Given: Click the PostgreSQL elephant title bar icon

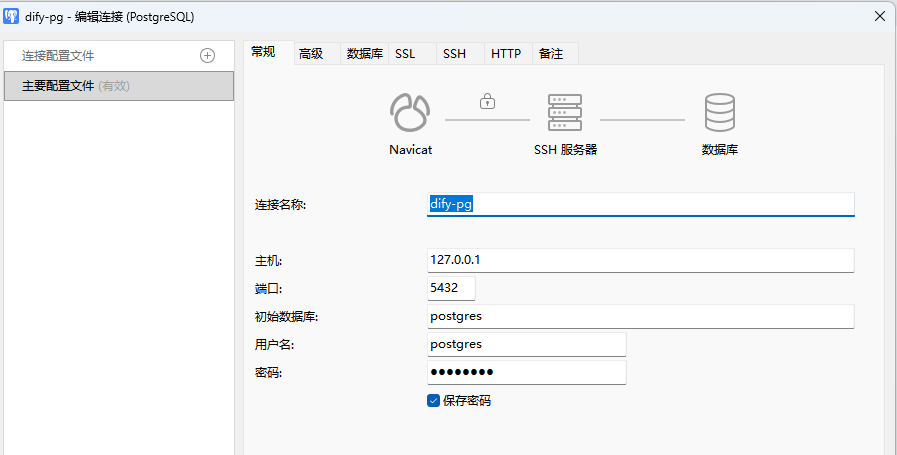Looking at the screenshot, I should click(x=11, y=16).
